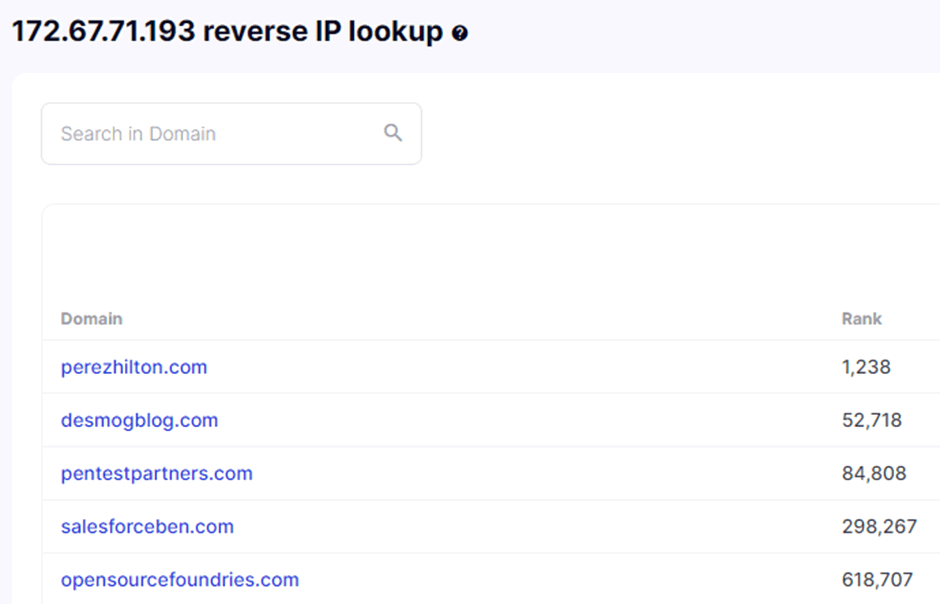Screen dimensions: 940x604
Task: Open the desmogblog.com link
Action: pyautogui.click(x=139, y=420)
